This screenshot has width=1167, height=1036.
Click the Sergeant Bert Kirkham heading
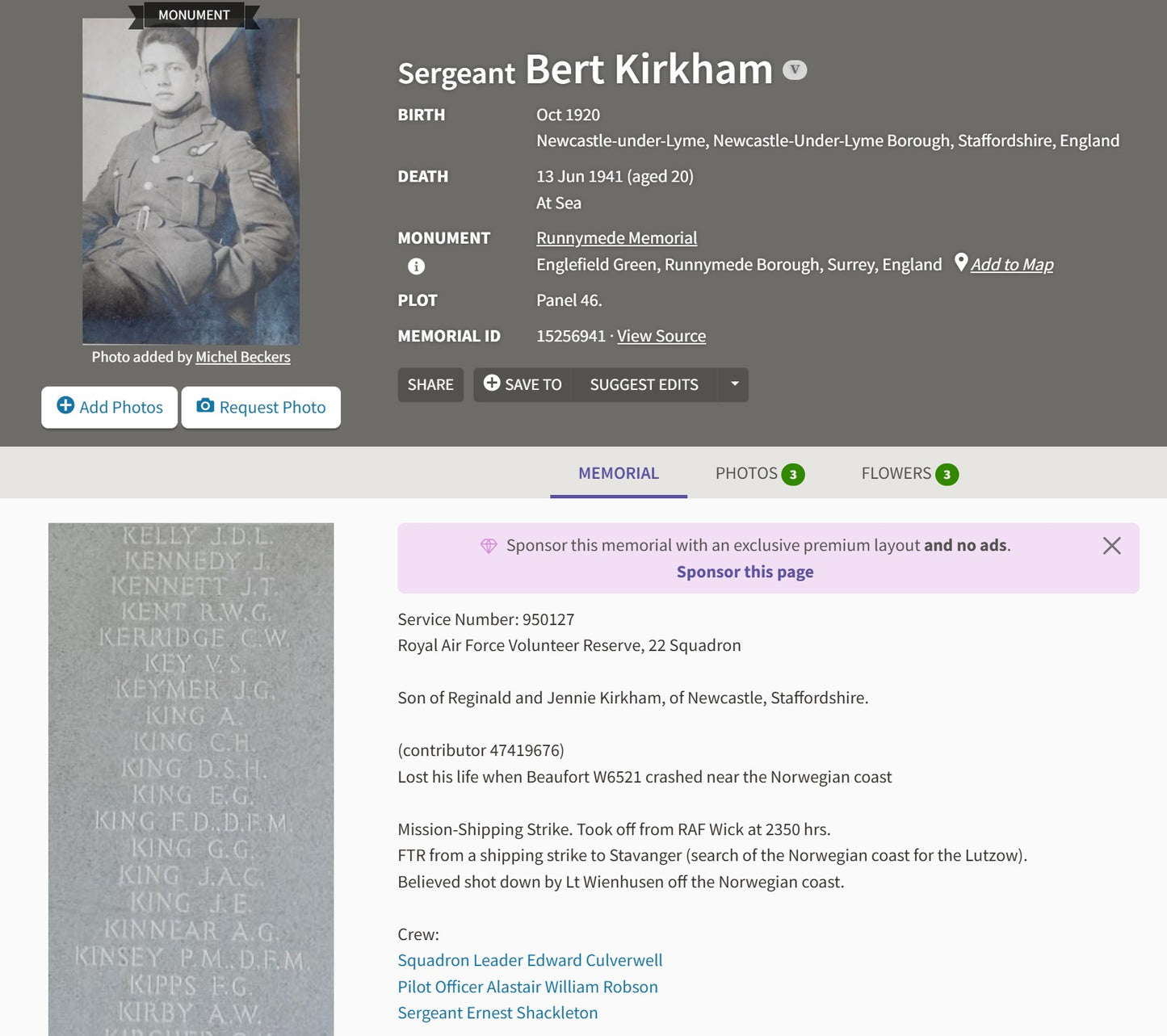point(586,70)
